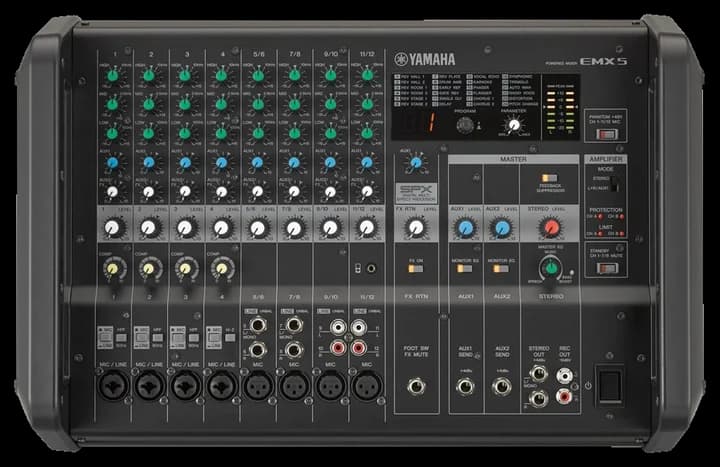This screenshot has height=467, width=720.
Task: Turn the channel 3 COMP yellow knob
Action: click(x=185, y=269)
